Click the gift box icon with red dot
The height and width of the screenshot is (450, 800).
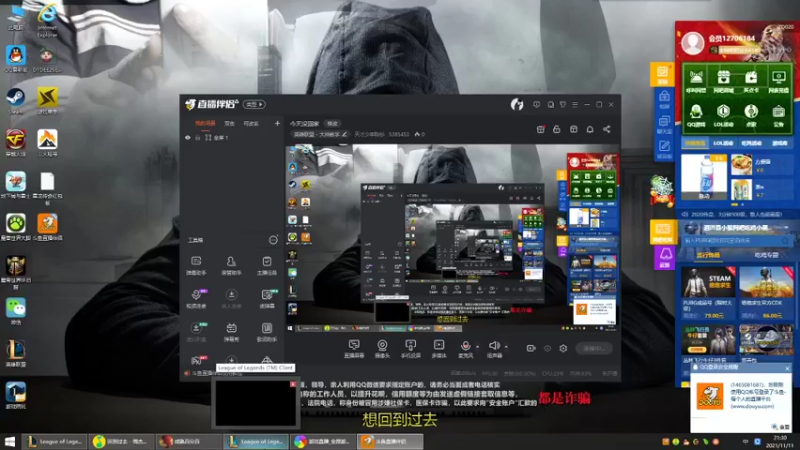tap(540, 130)
